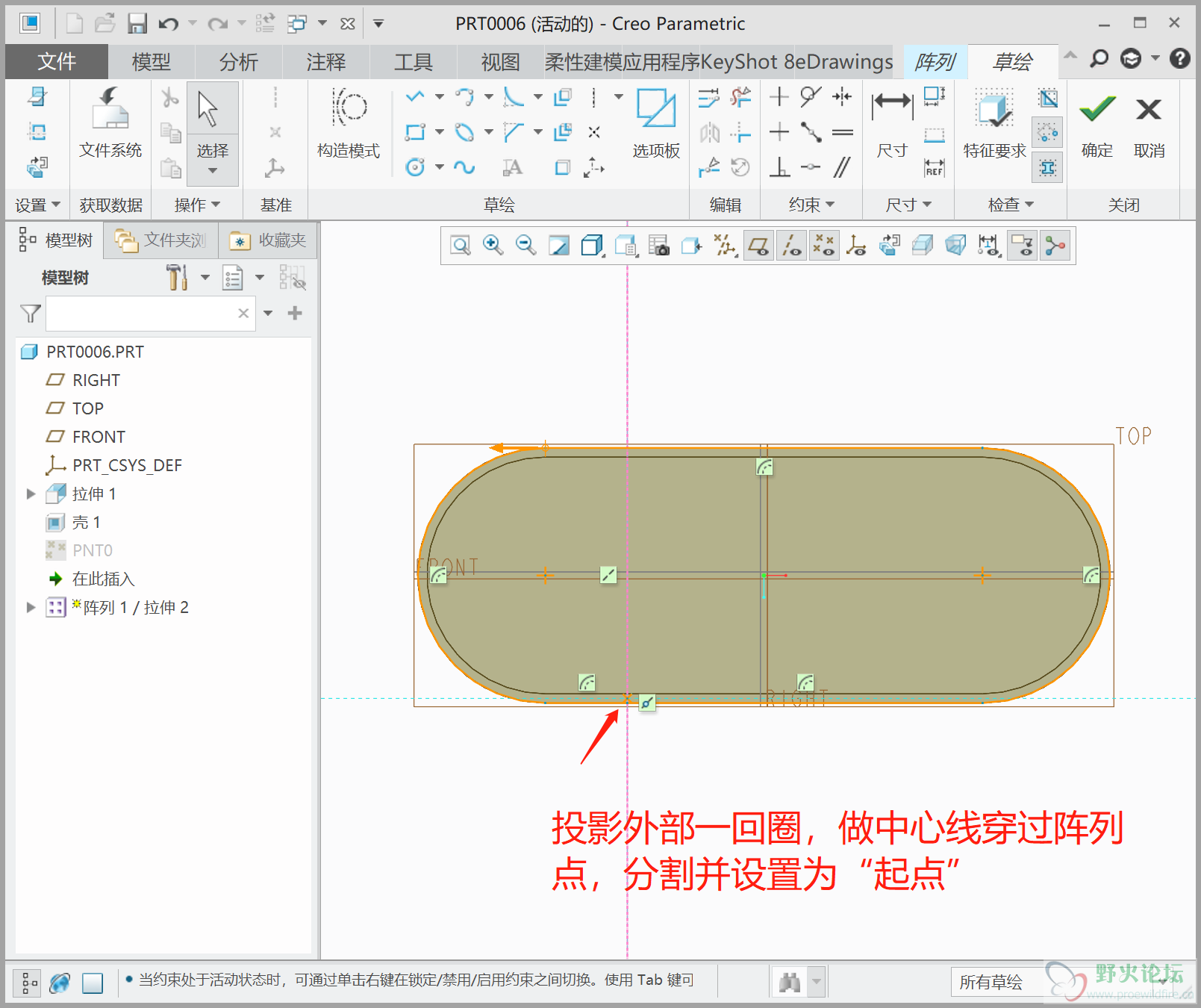
Task: Click in the model tree filter field
Action: pos(150,314)
